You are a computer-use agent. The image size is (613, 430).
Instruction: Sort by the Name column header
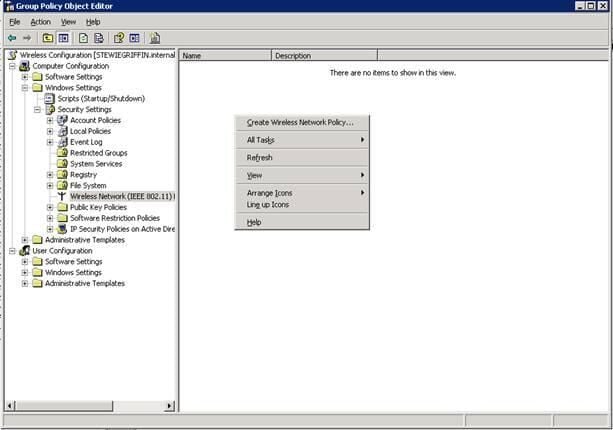click(x=225, y=56)
